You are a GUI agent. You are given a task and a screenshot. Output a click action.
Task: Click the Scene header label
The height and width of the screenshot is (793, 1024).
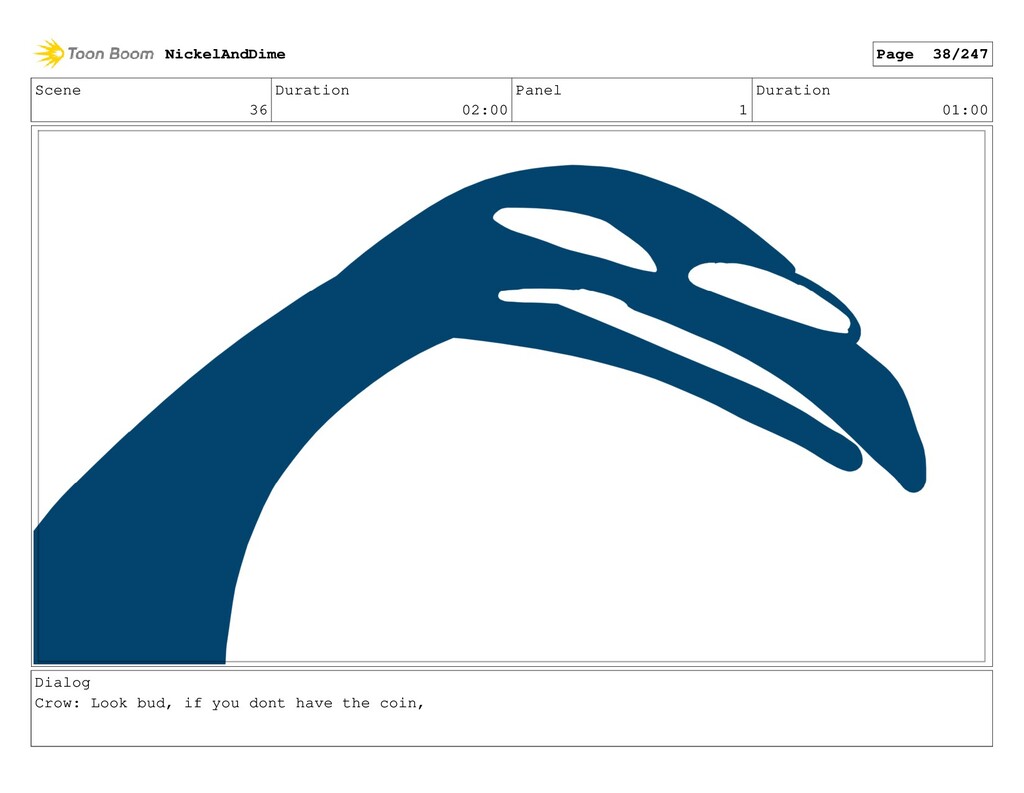click(58, 90)
